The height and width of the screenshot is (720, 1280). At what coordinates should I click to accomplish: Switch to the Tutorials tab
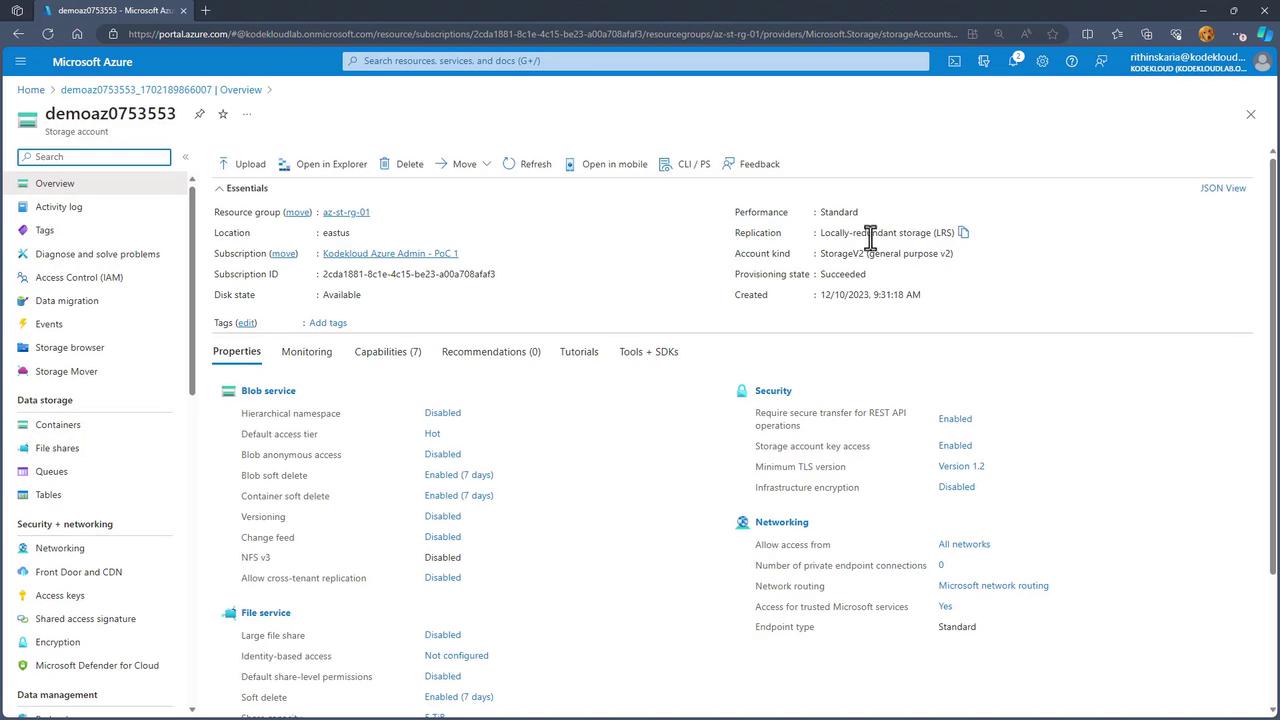(579, 352)
